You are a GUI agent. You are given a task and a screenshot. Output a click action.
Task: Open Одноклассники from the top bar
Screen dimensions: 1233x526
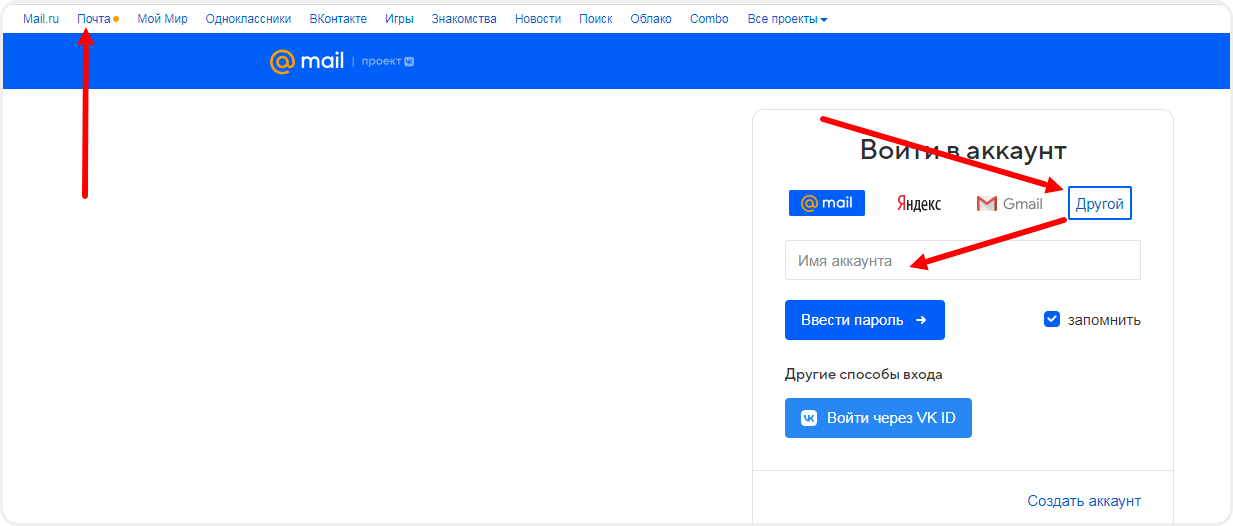pos(248,19)
